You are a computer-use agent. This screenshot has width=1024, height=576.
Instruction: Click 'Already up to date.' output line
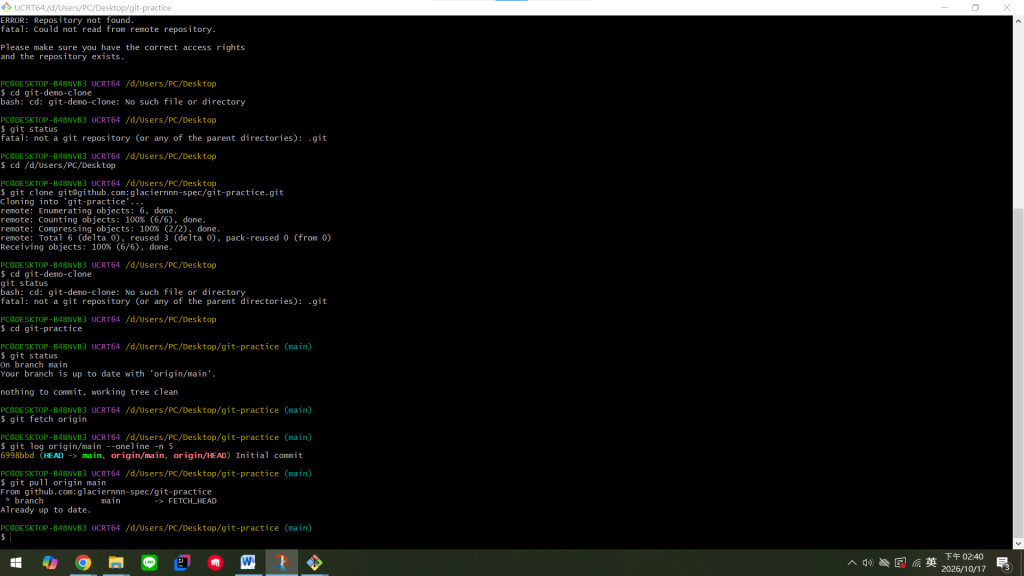click(46, 510)
